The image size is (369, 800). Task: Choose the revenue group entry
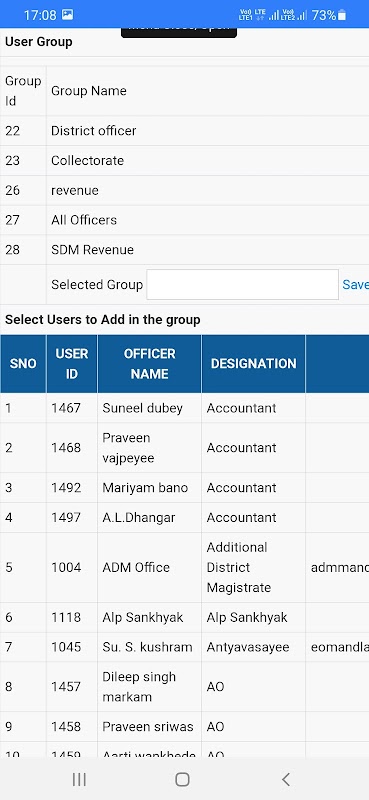click(184, 190)
